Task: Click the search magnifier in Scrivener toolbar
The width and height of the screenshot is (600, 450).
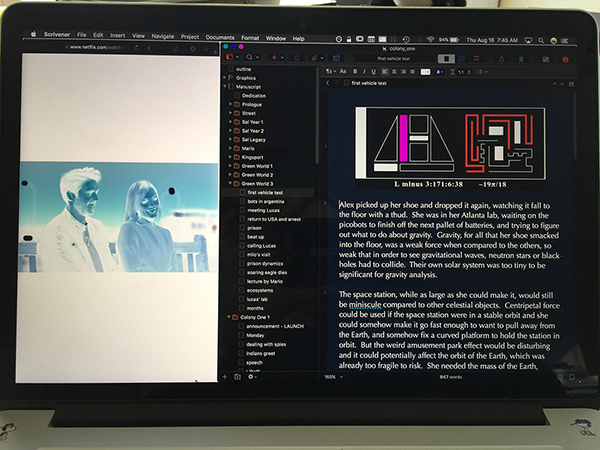Action: pyautogui.click(x=249, y=57)
